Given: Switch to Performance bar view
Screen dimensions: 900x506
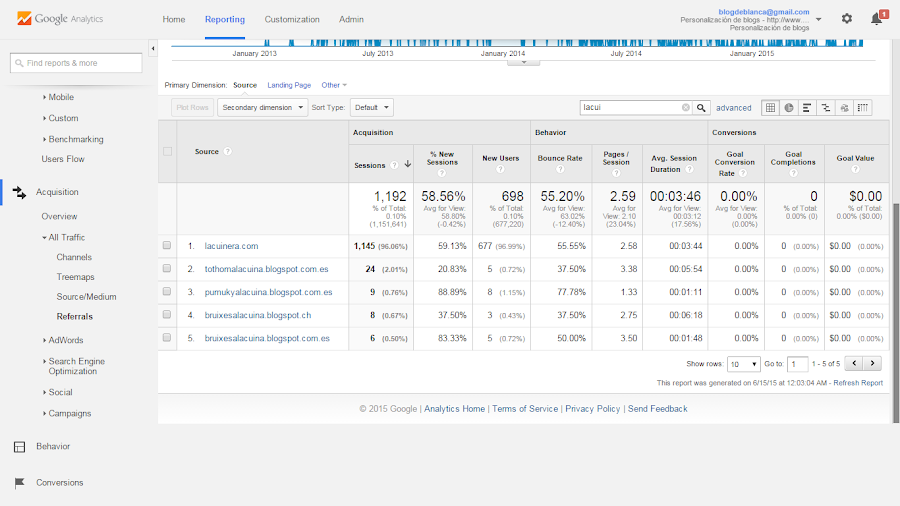Looking at the screenshot, I should pos(807,107).
